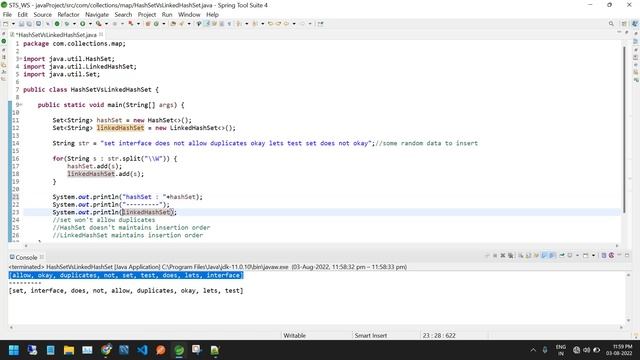Click the Smart Insert status bar field

click(371, 335)
